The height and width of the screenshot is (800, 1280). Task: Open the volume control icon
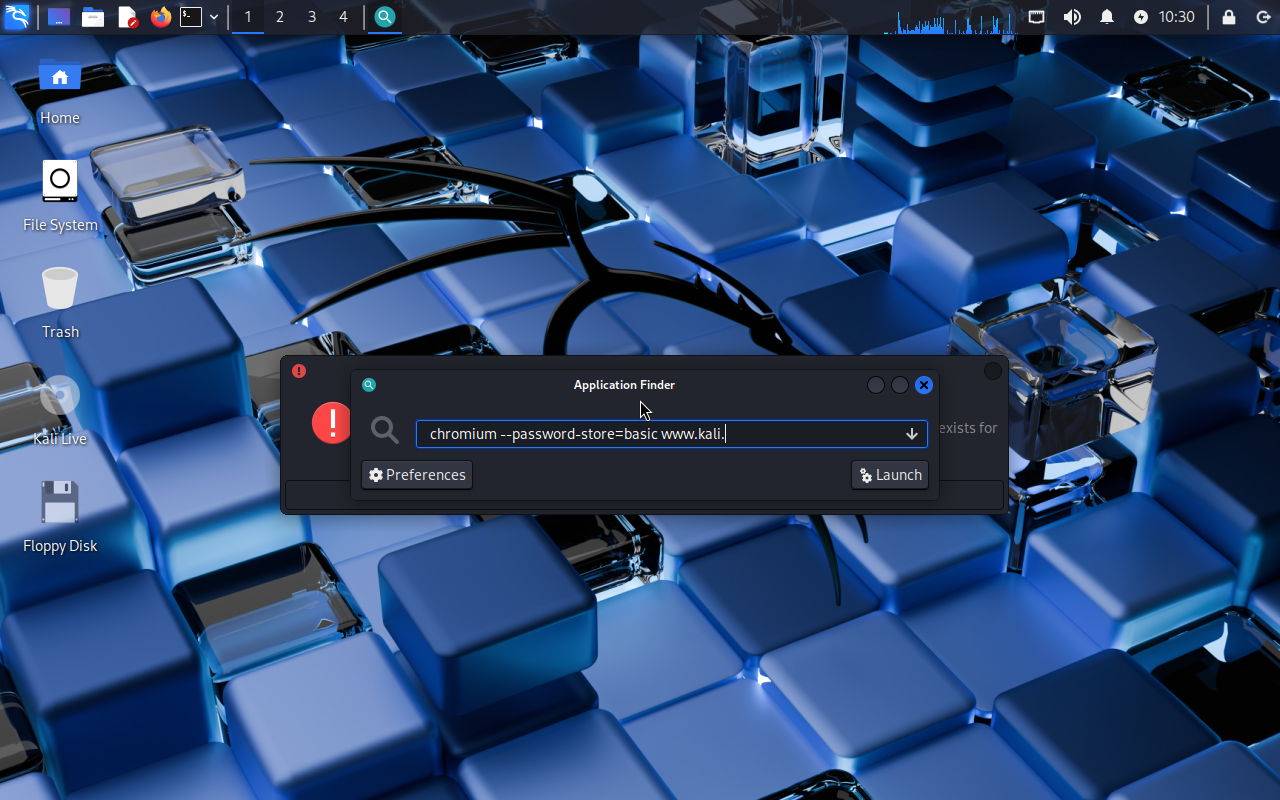click(1072, 17)
